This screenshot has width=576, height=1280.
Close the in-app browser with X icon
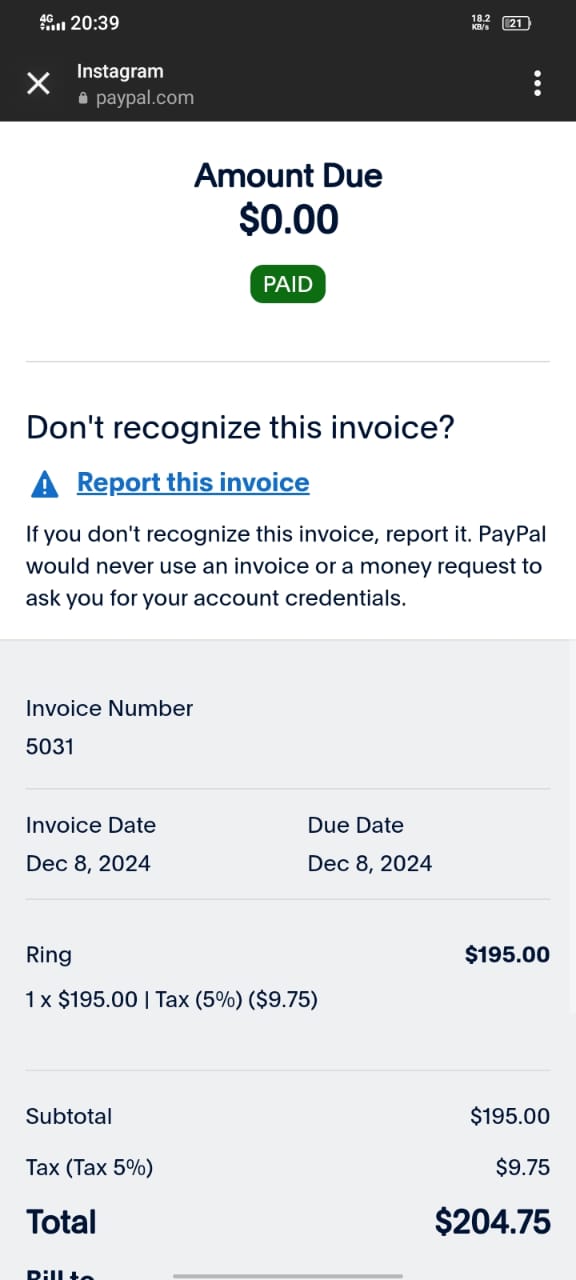[38, 83]
